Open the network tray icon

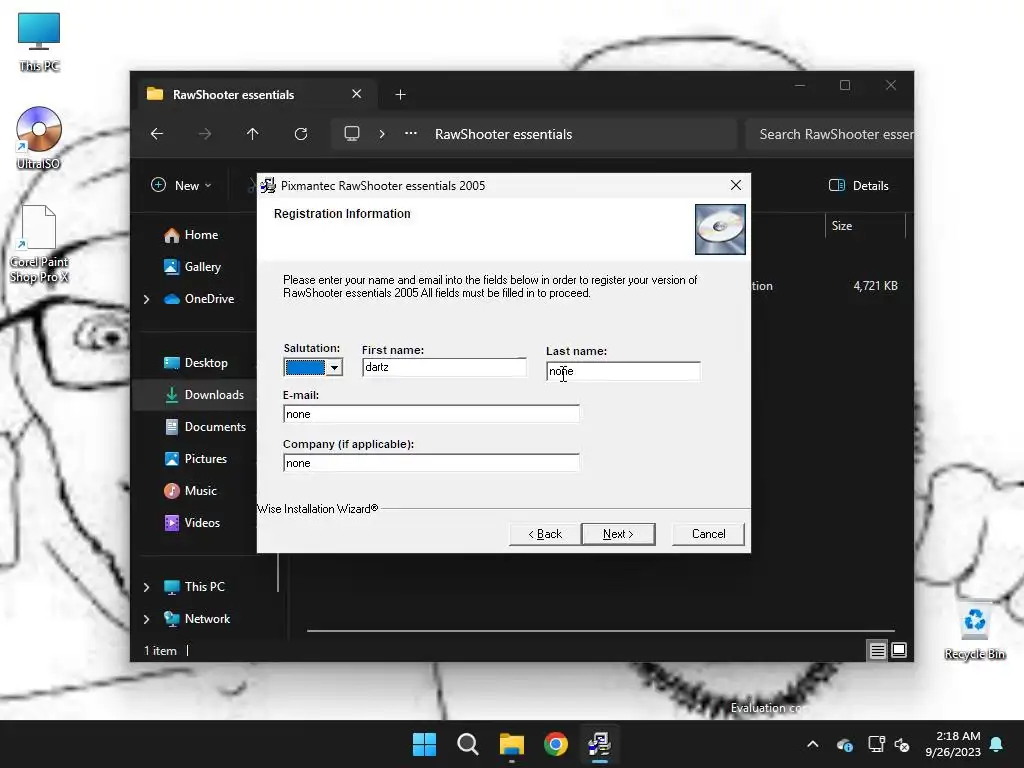pyautogui.click(x=876, y=744)
